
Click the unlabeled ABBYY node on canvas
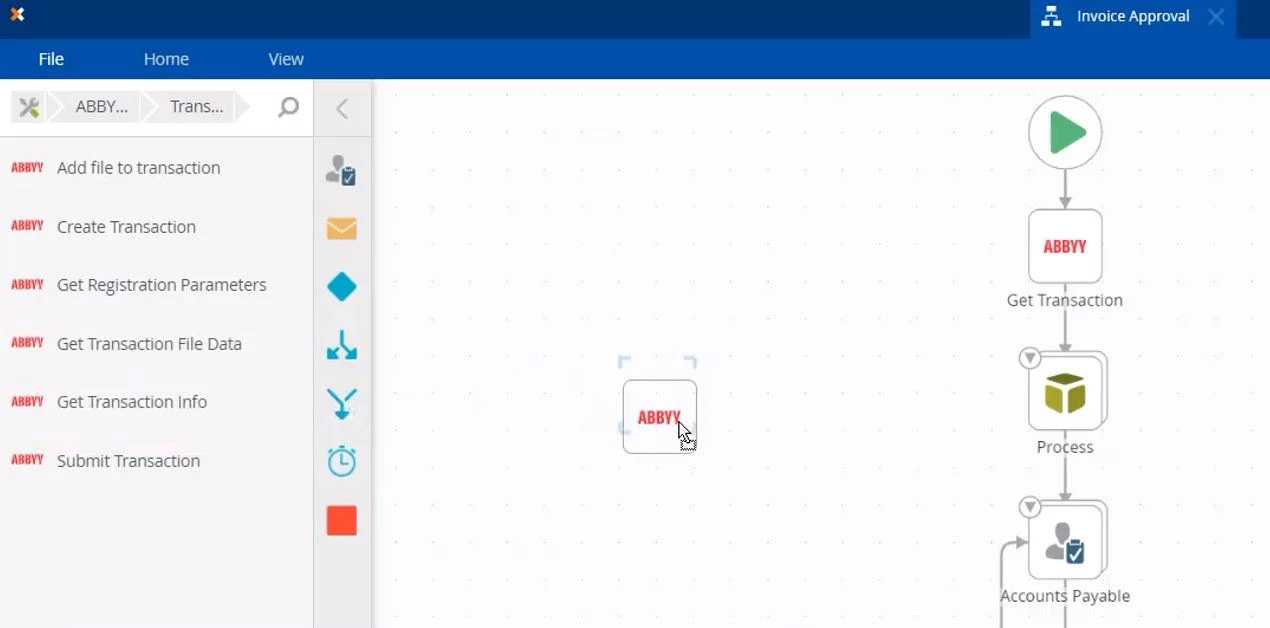tap(660, 417)
